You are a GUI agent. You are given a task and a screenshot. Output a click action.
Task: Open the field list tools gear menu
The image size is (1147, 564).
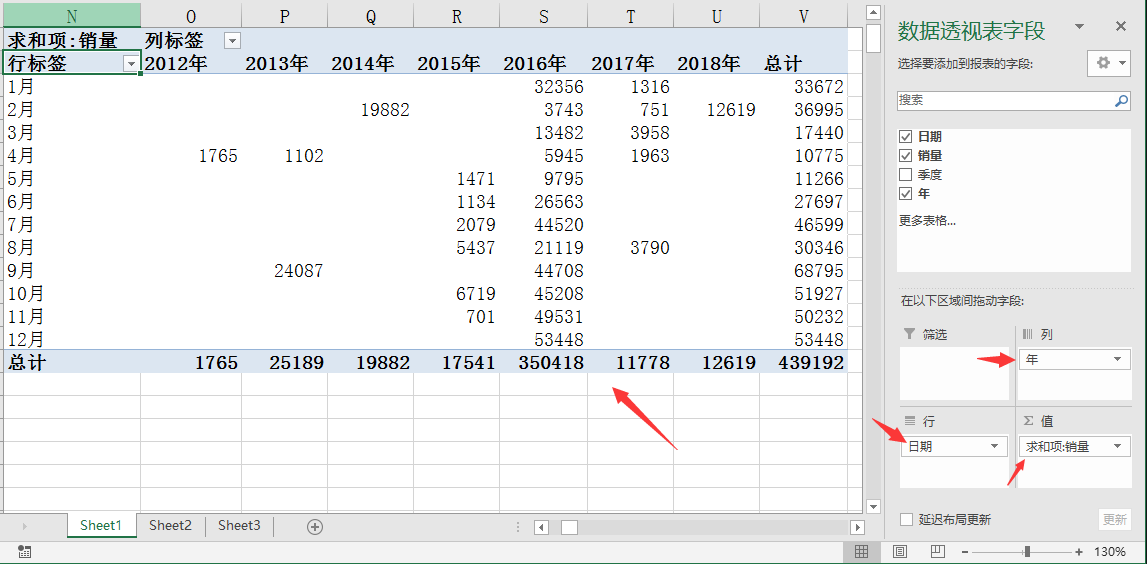1109,63
